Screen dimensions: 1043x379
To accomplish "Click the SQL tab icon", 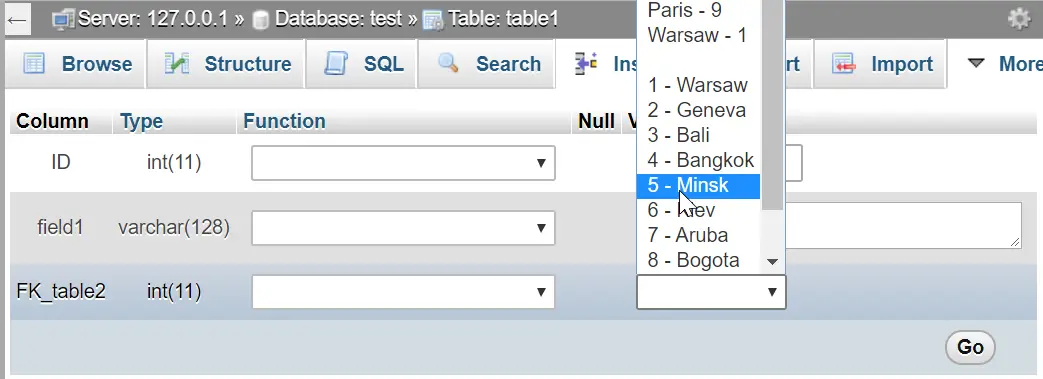I will (x=336, y=64).
